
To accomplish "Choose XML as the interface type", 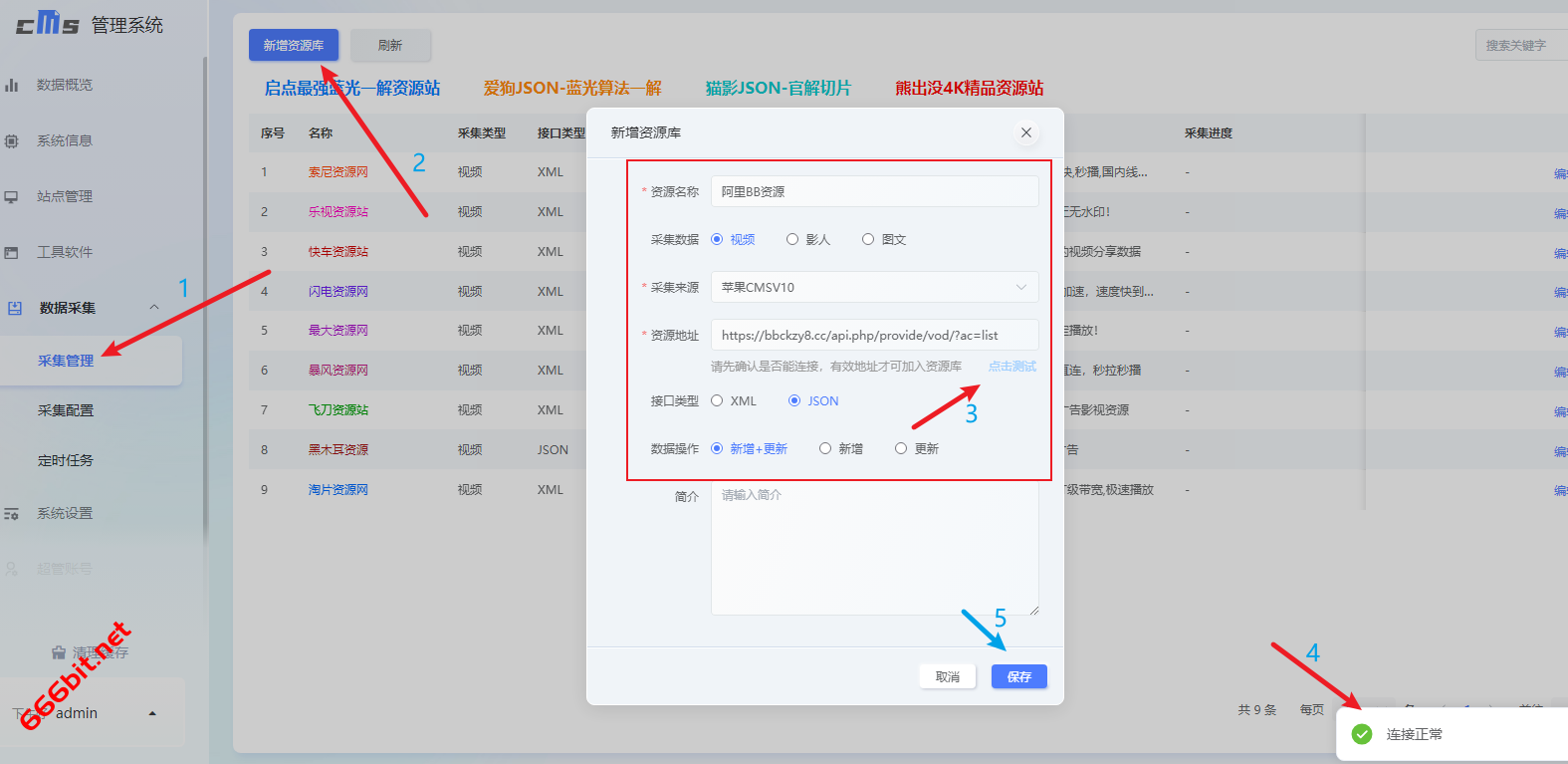I will click(x=717, y=400).
